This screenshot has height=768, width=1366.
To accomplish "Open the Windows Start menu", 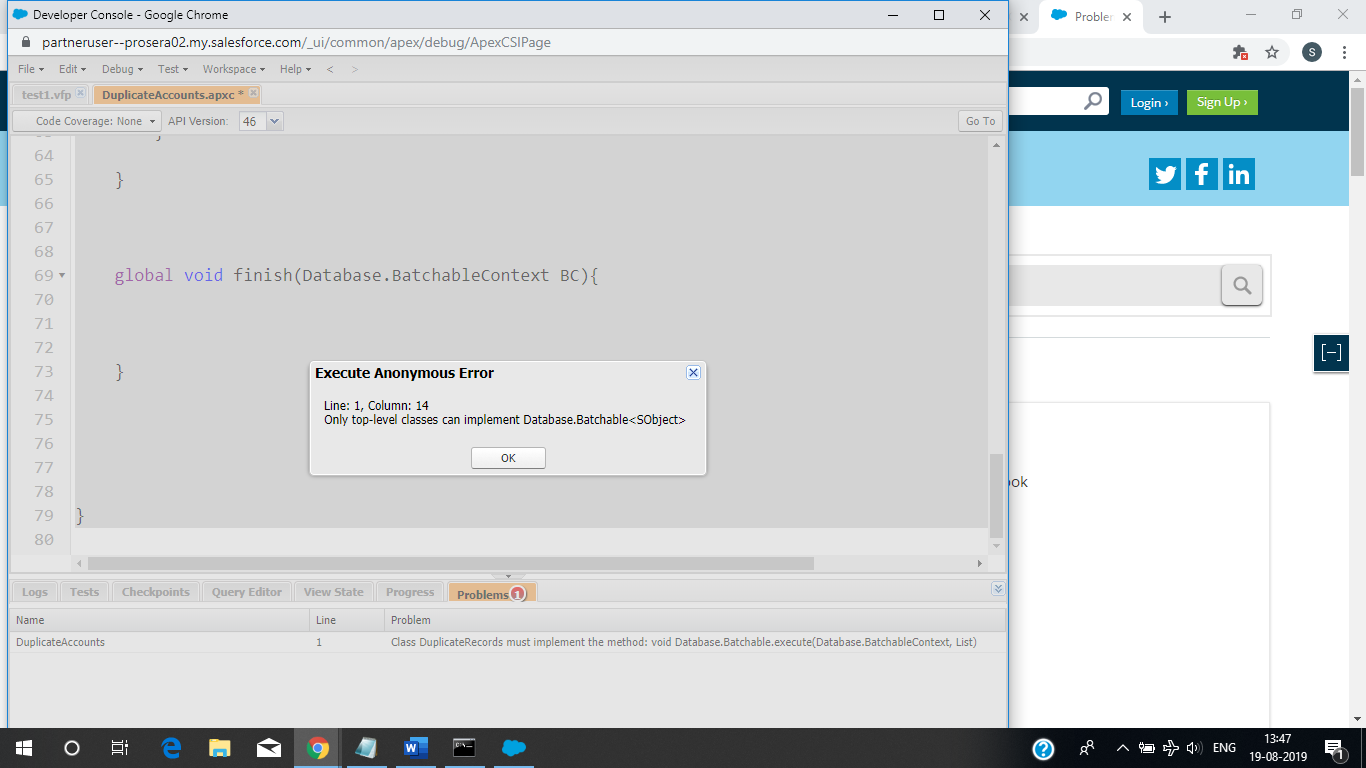I will 24,748.
